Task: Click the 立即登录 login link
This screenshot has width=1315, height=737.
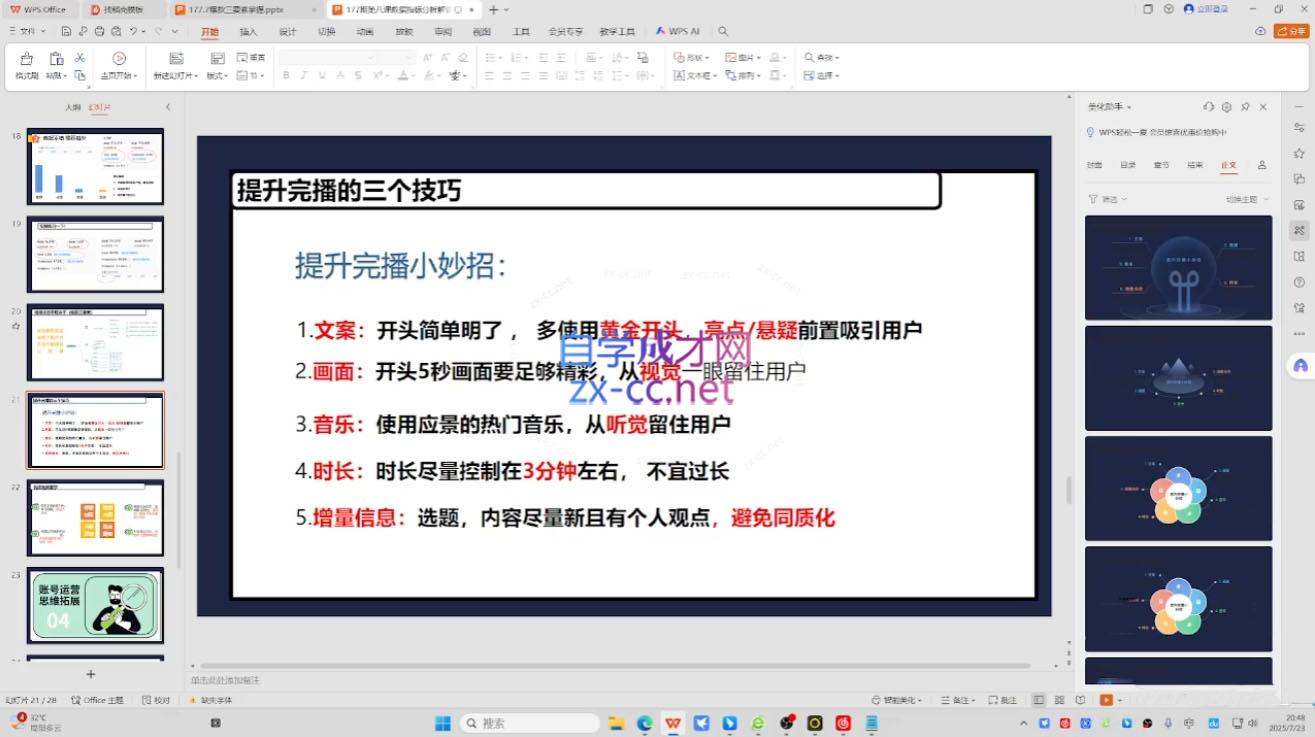Action: coord(1204,9)
